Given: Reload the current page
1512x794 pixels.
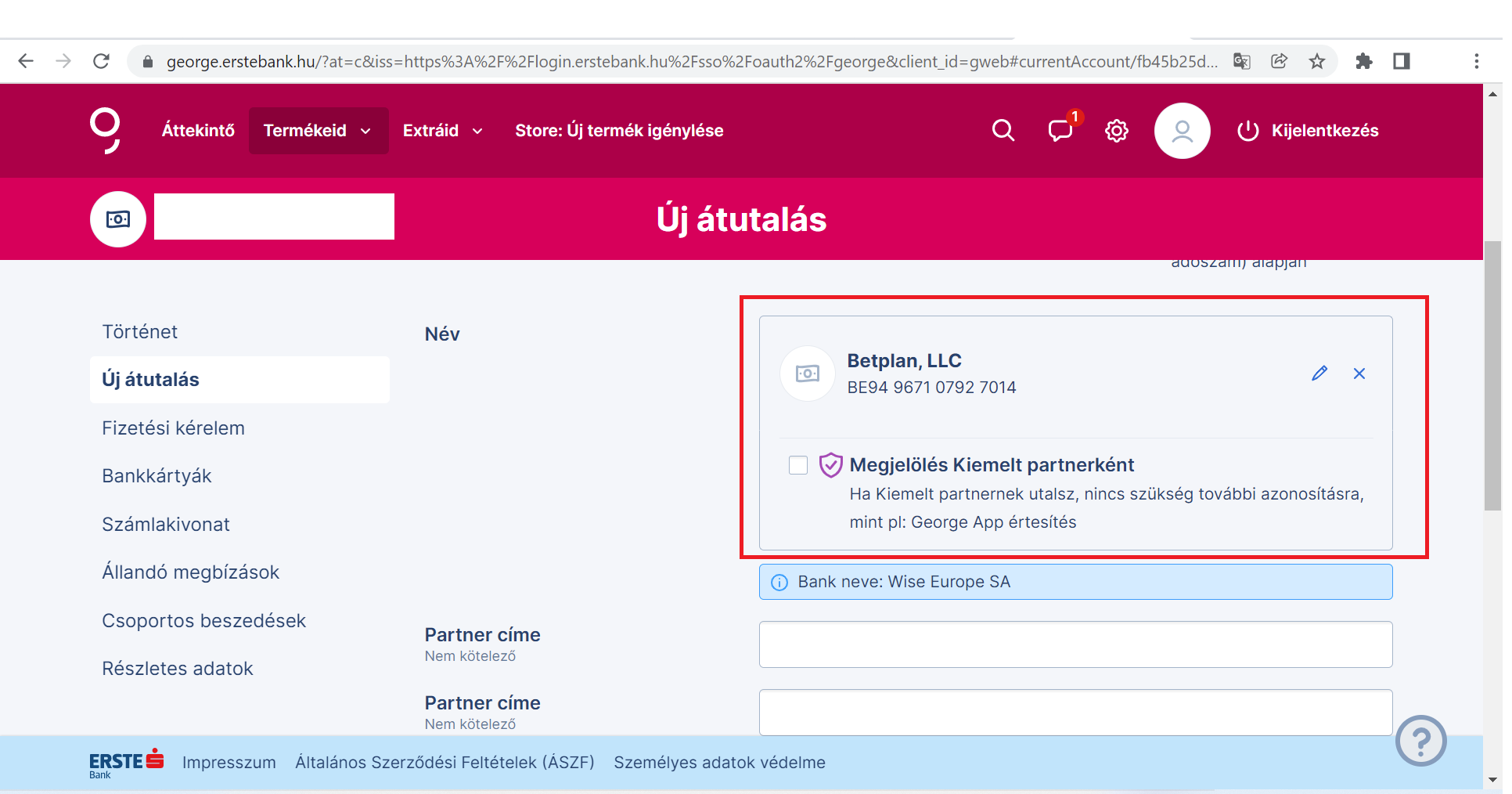Looking at the screenshot, I should pyautogui.click(x=101, y=61).
